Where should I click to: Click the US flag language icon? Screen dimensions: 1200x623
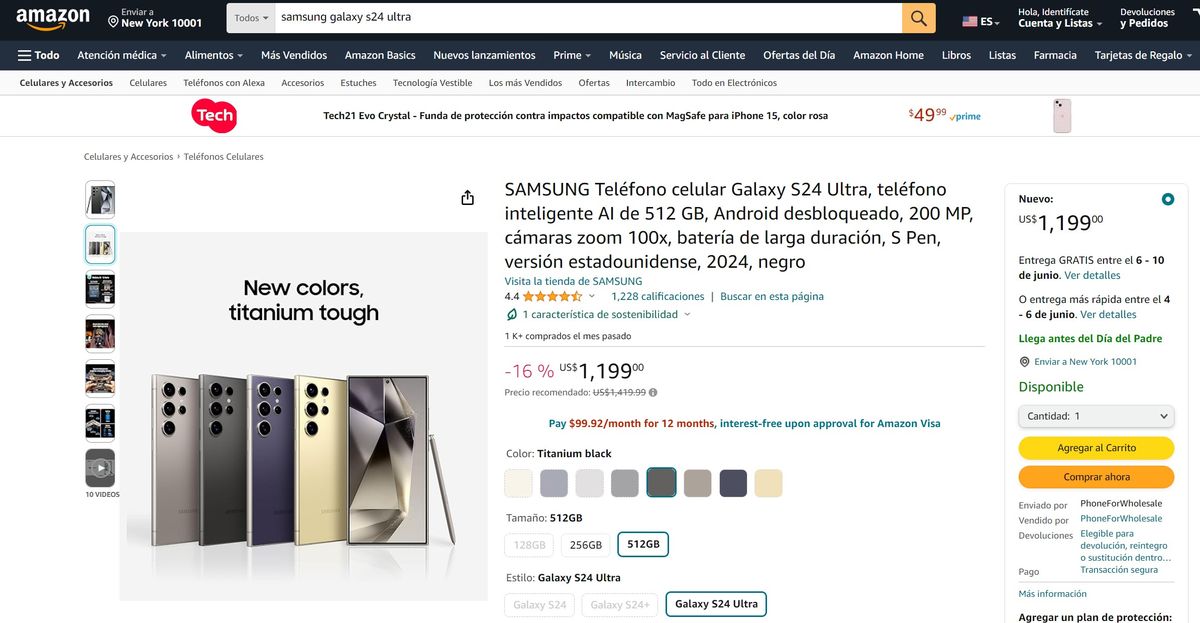[x=970, y=21]
